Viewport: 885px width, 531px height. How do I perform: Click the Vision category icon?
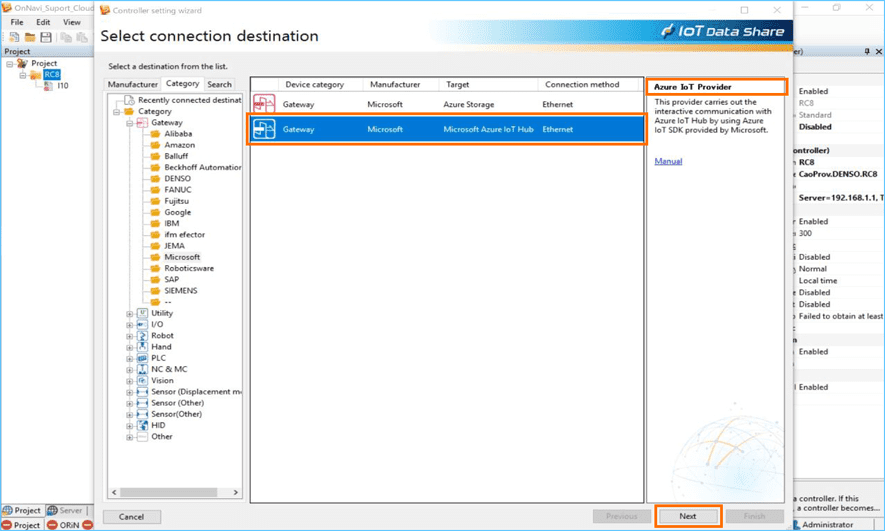pos(142,381)
